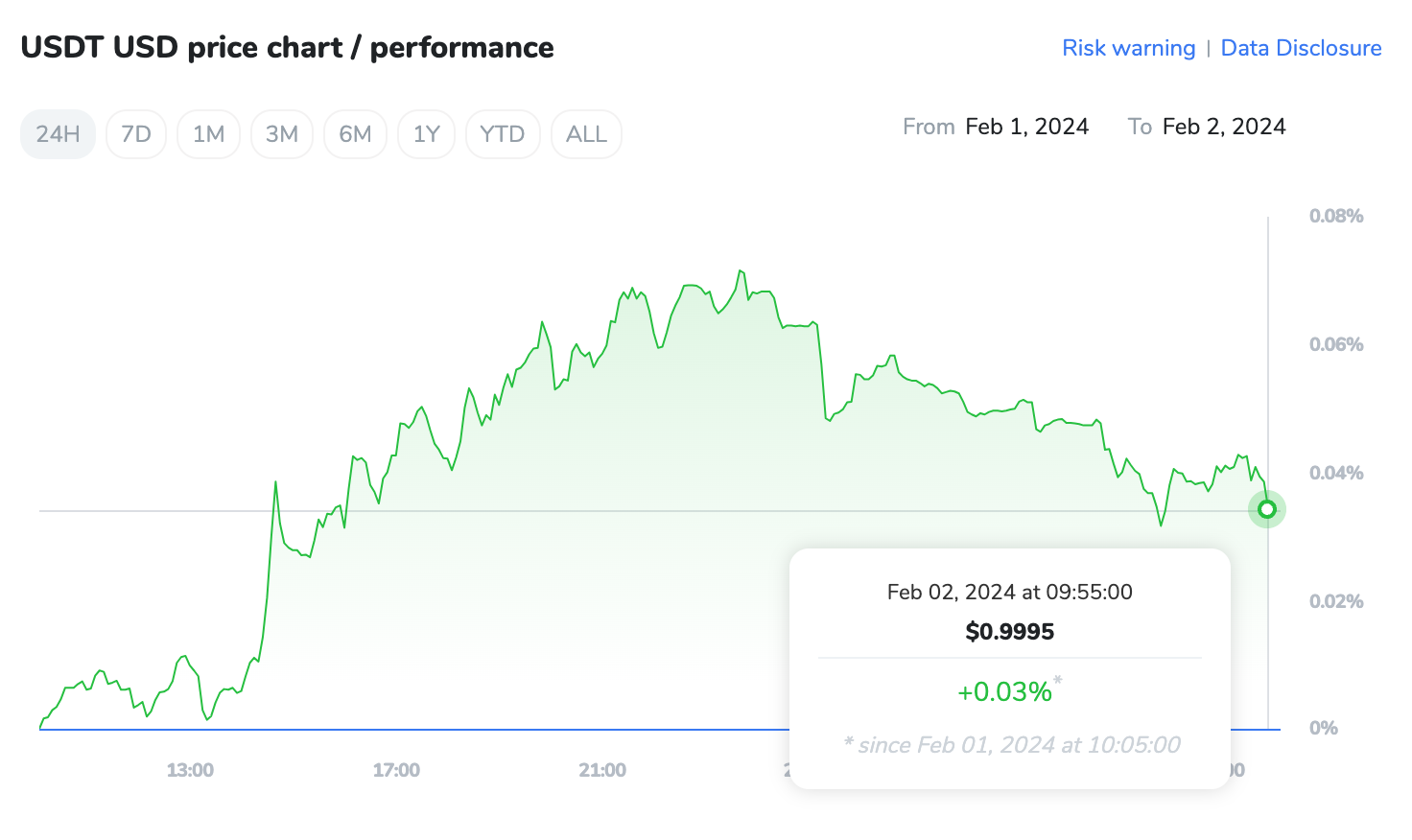This screenshot has height=840, width=1412.
Task: Click the From date Feb 1, 2024
Action: (x=1026, y=126)
